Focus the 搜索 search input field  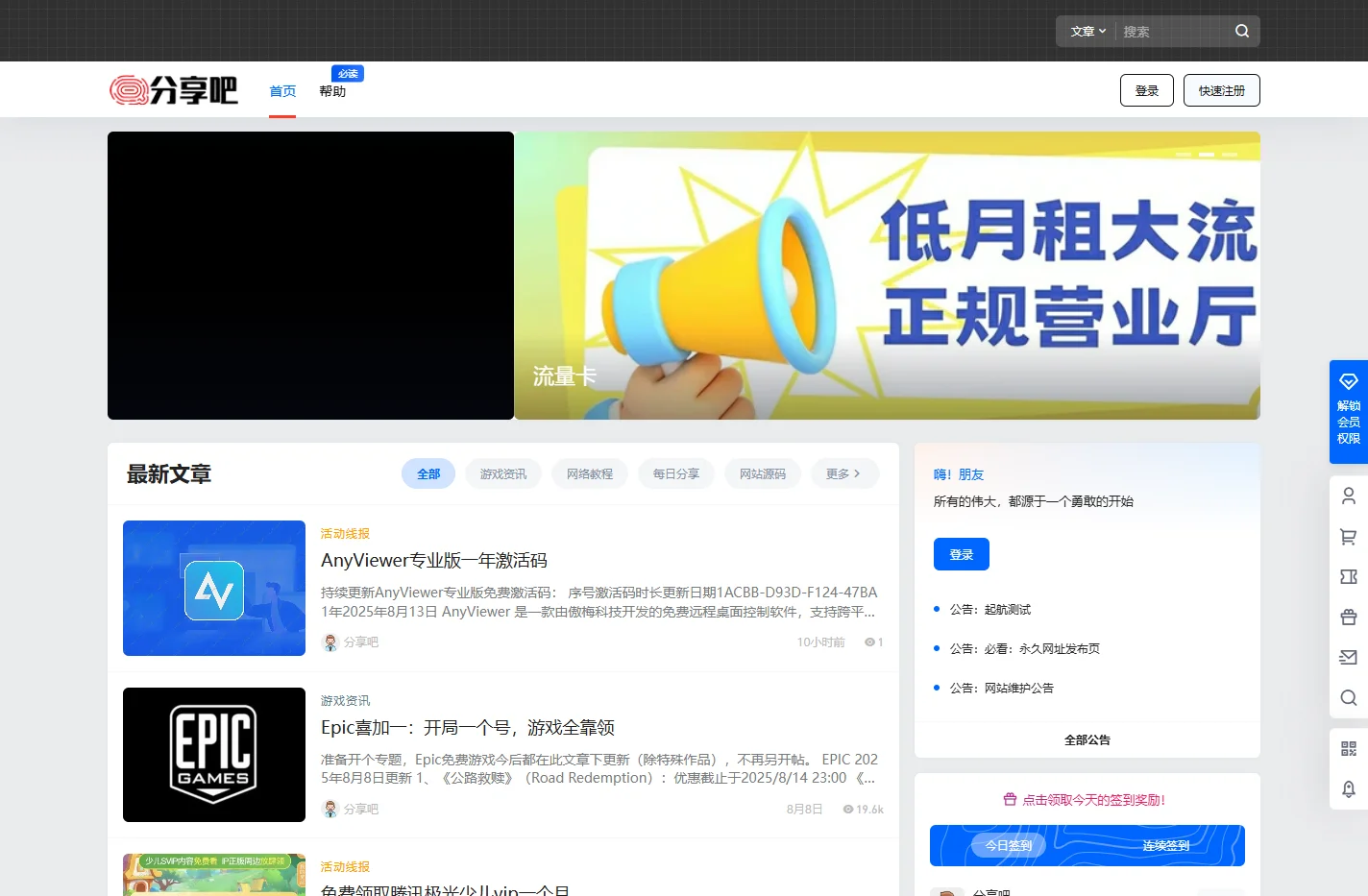click(1175, 31)
